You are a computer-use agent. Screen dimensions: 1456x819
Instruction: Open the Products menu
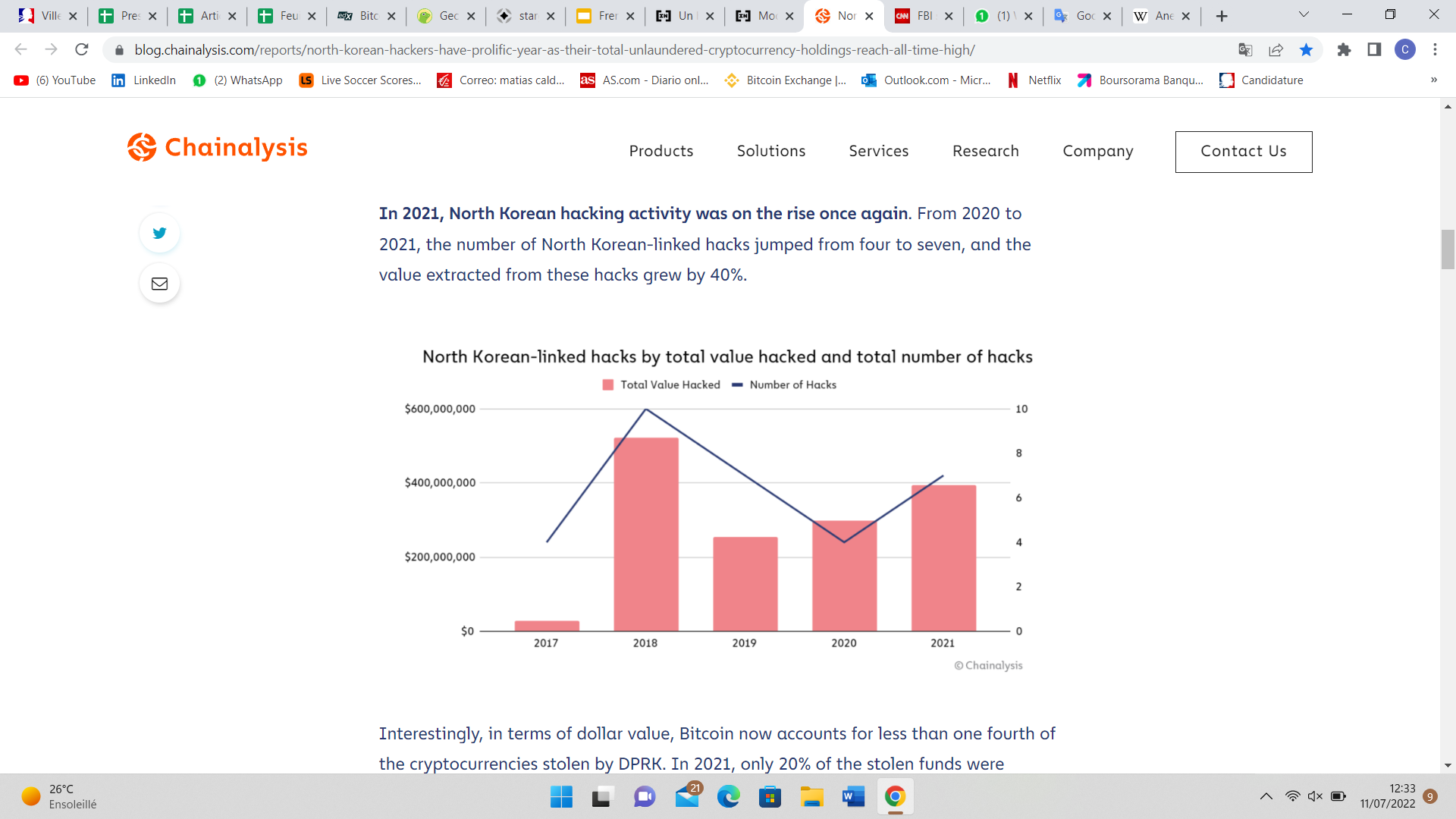661,151
